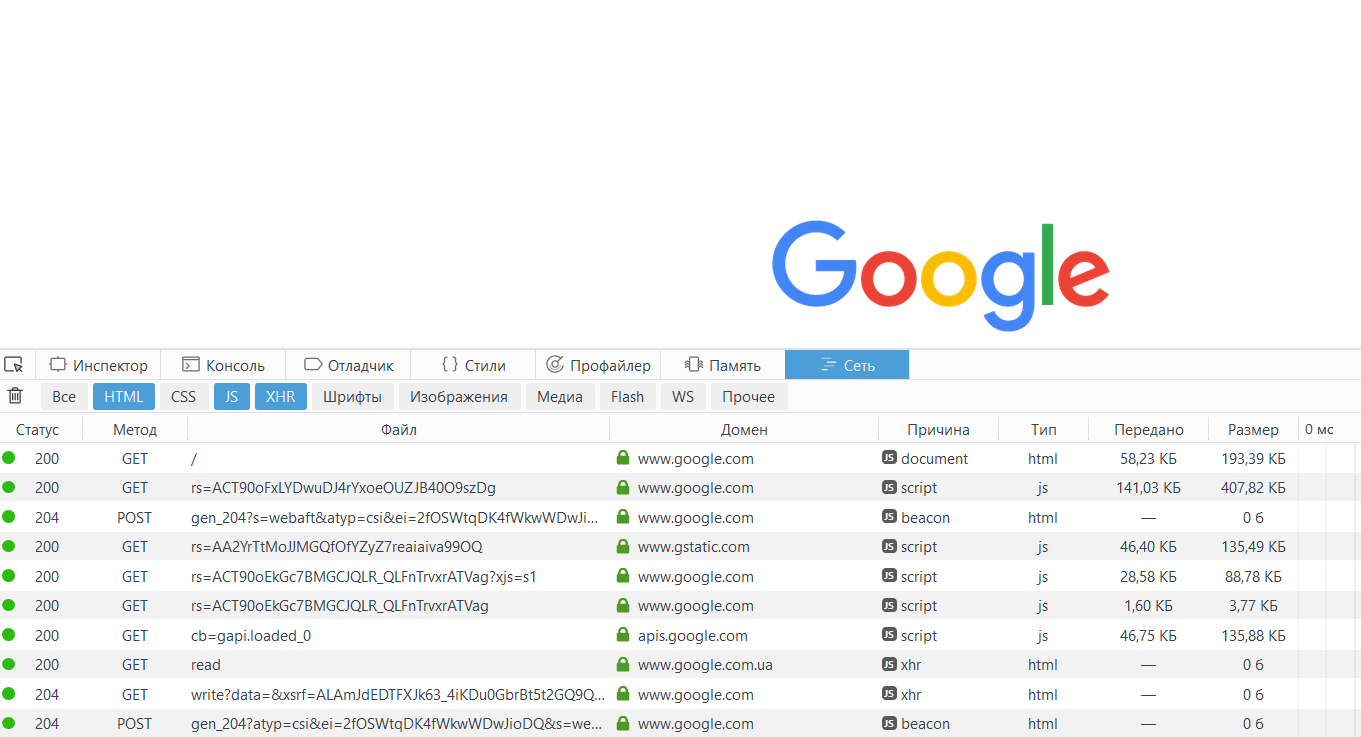Toggle off the XHR filter
Screen dimensions: 1361x737
(280, 397)
